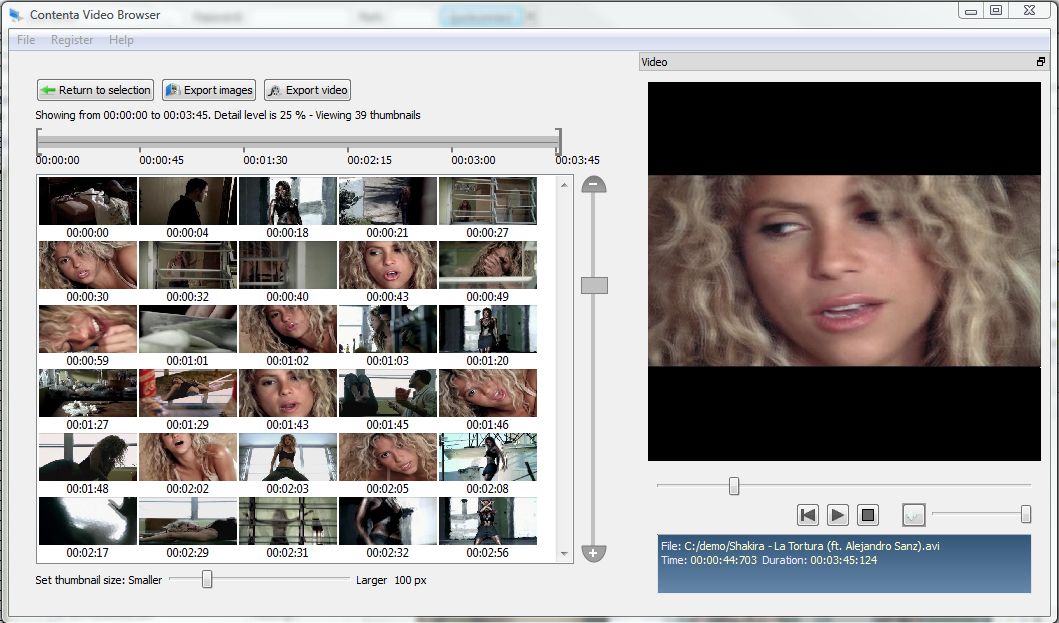This screenshot has width=1059, height=623.
Task: Click the 00:00:45 mark on the timeline
Action: [161, 160]
